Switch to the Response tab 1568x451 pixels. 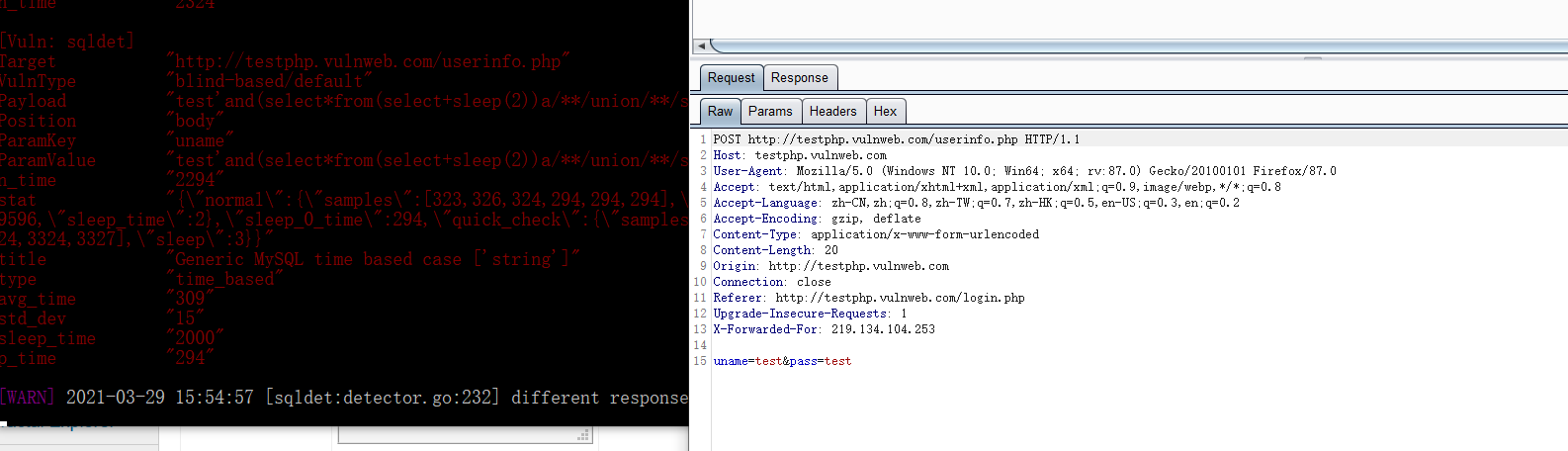(x=800, y=78)
